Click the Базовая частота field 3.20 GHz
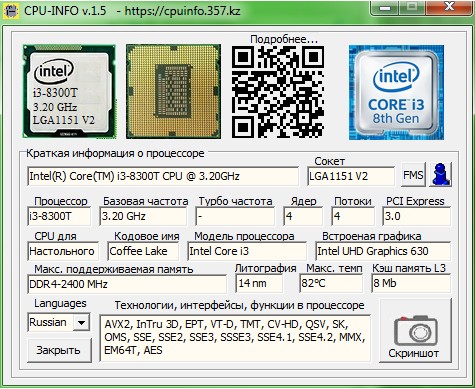The height and width of the screenshot is (389, 475). point(143,216)
